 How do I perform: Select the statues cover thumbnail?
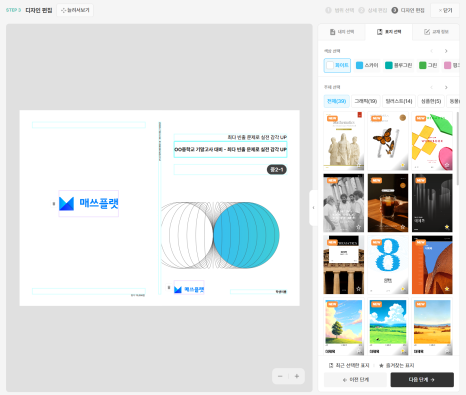click(x=344, y=141)
